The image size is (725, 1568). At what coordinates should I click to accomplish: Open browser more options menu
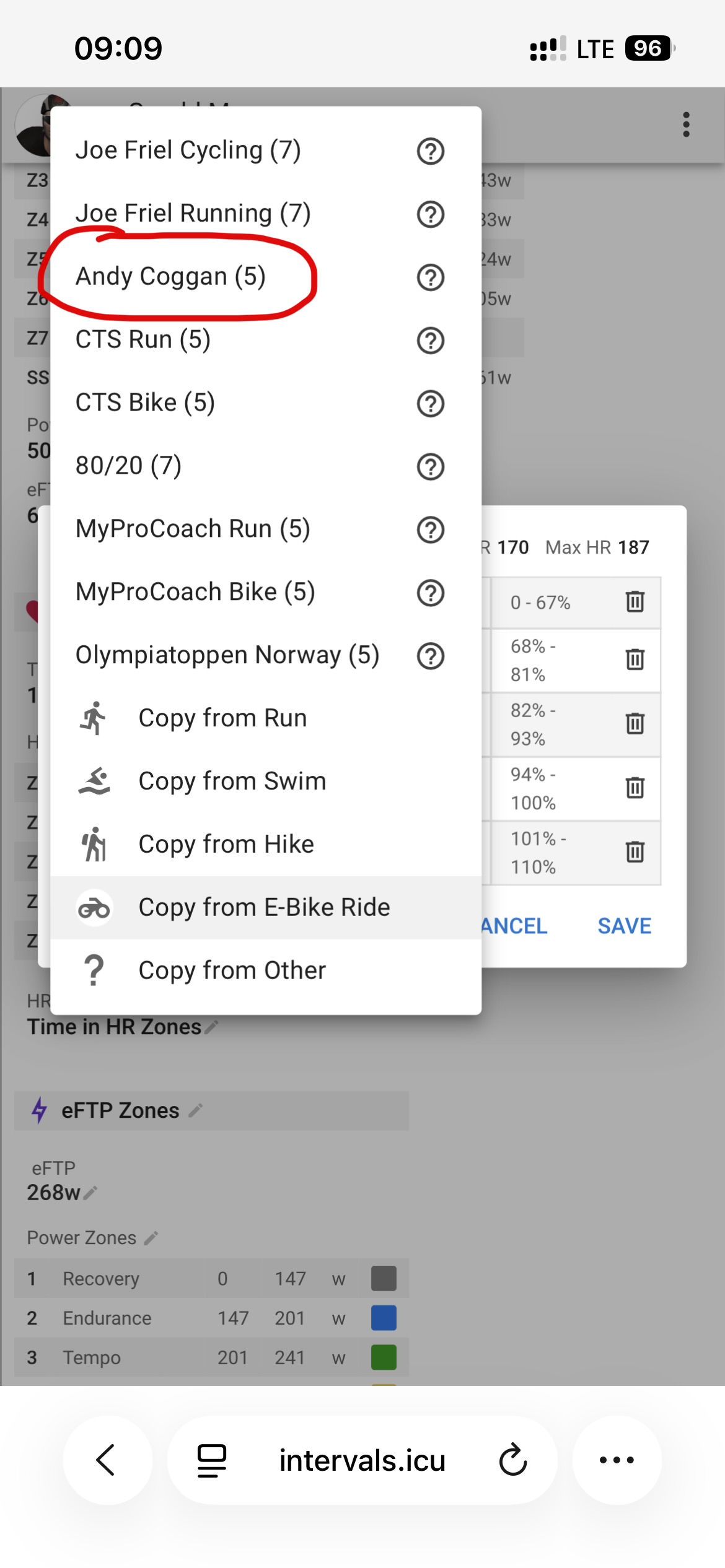(x=617, y=1460)
